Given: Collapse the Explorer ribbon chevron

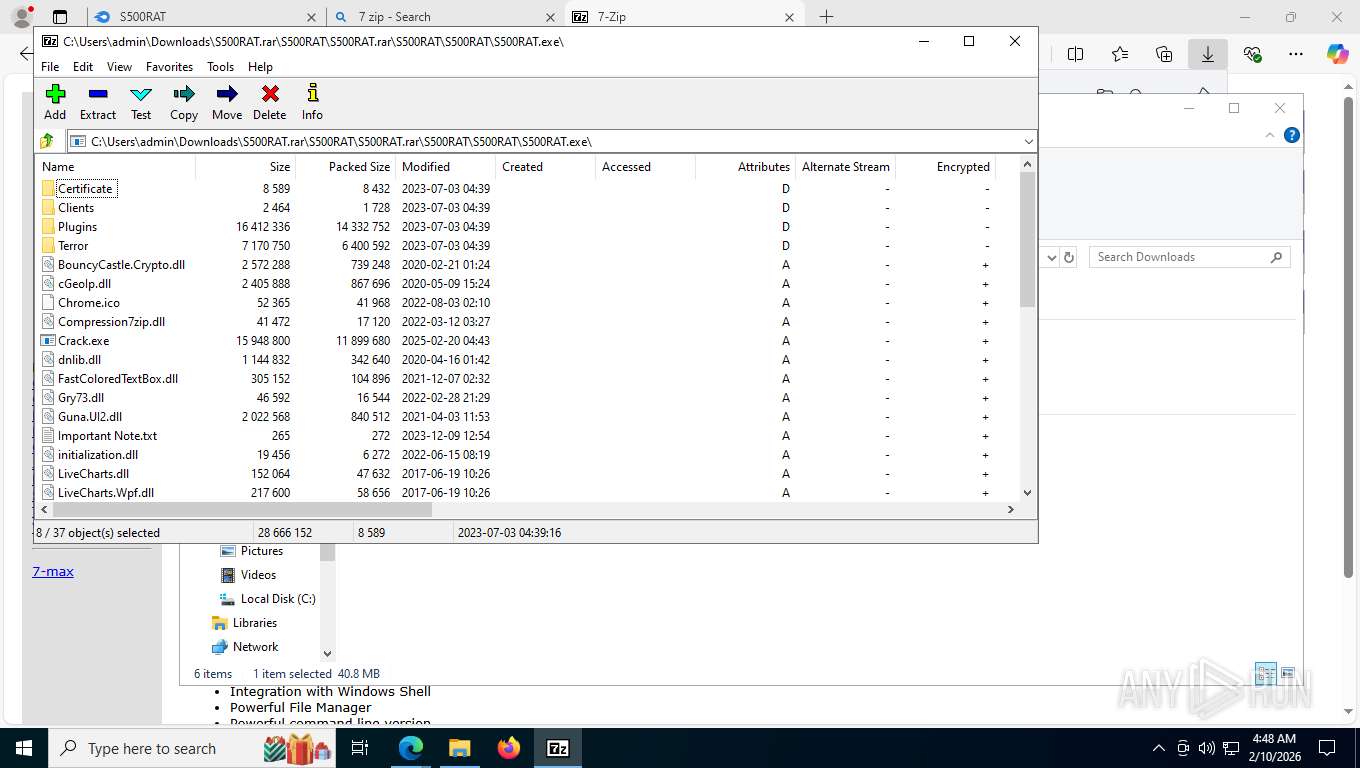Looking at the screenshot, I should click(x=1270, y=135).
